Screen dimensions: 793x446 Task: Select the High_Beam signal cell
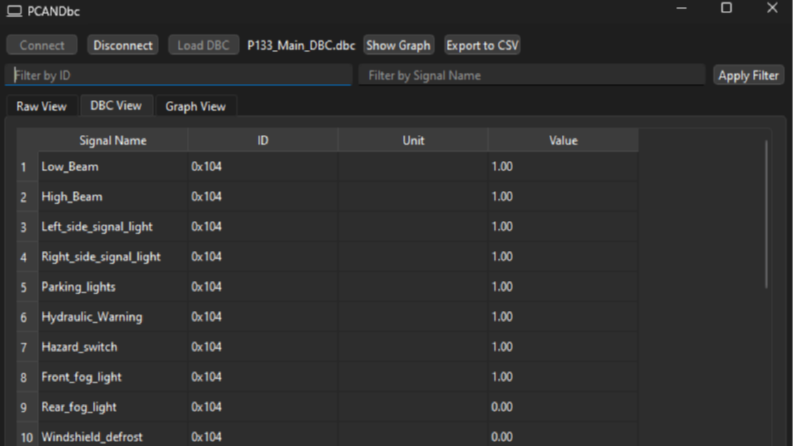pyautogui.click(x=113, y=197)
